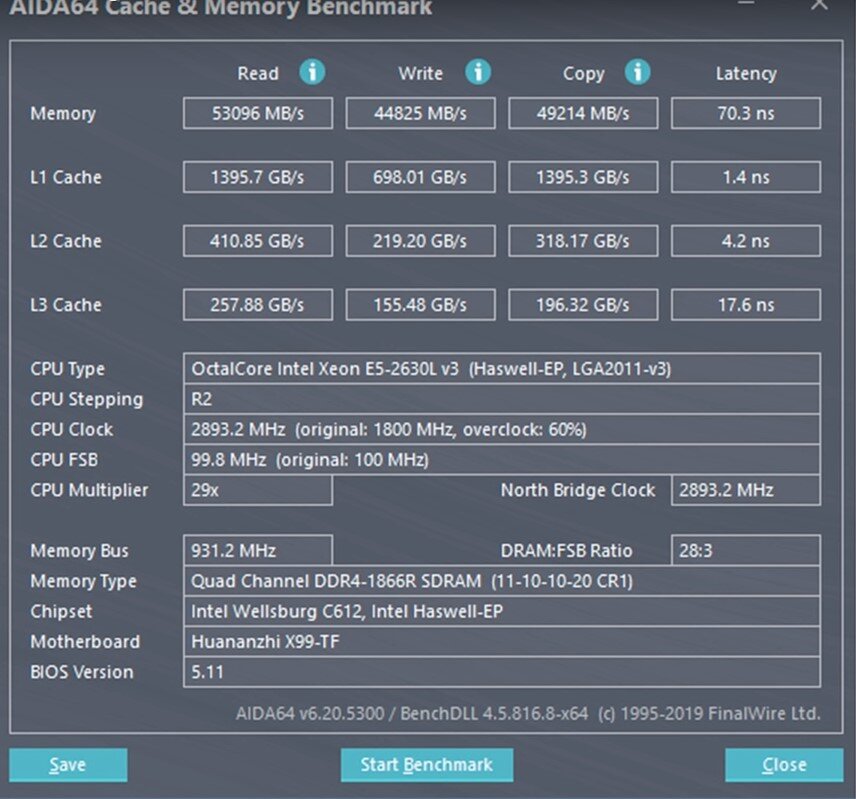Click North Bridge Clock value 2893.2 MHz
The image size is (856, 799).
pos(746,490)
